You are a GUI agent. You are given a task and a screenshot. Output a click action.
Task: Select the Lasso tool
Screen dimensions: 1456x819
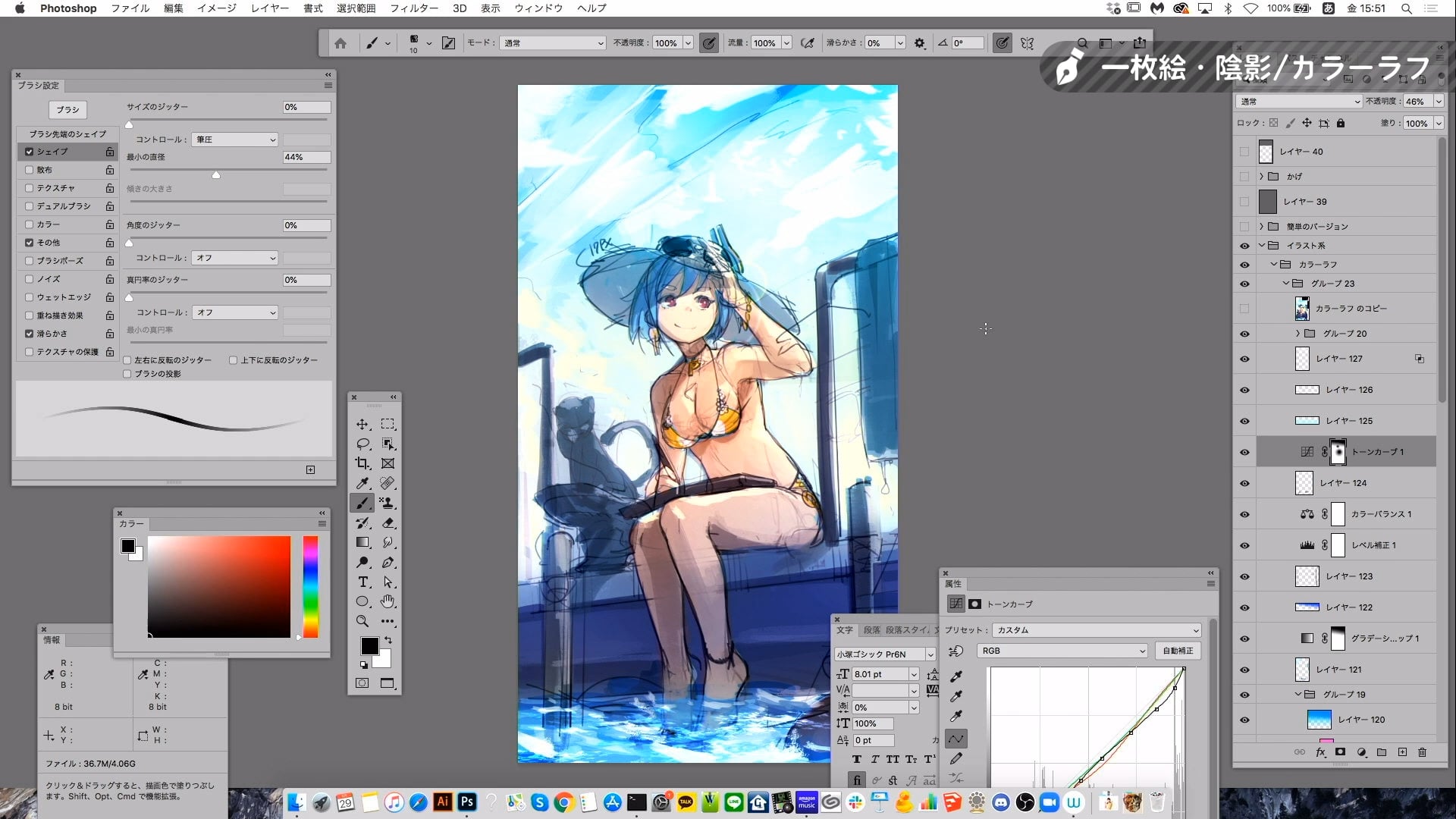click(x=362, y=444)
